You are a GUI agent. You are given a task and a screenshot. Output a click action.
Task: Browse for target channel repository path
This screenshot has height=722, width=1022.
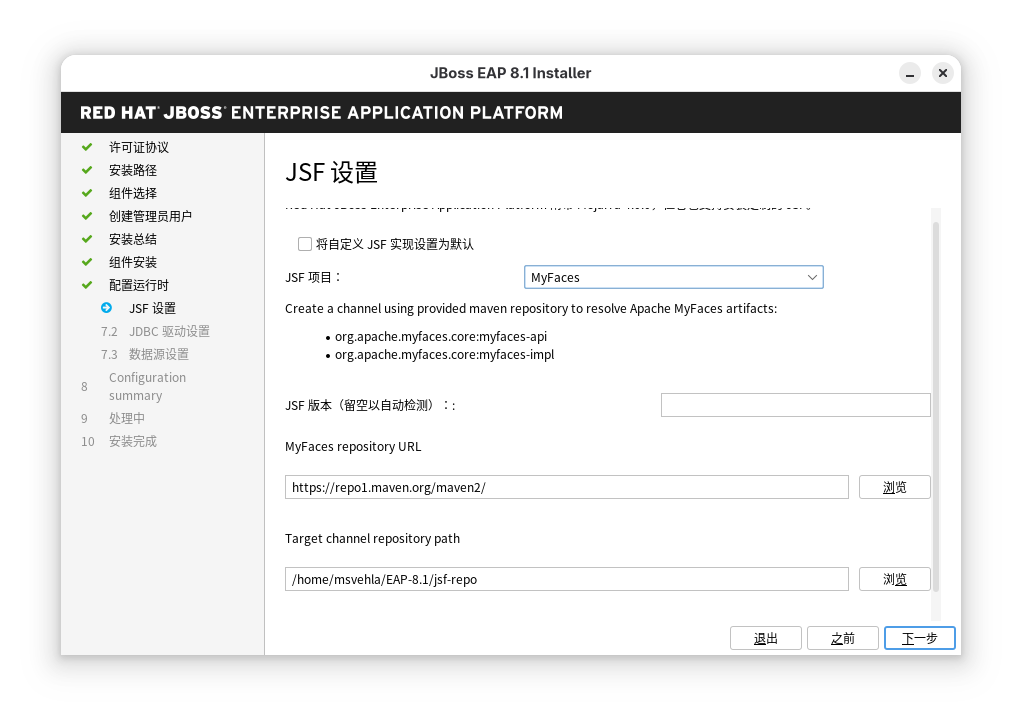[x=894, y=579]
